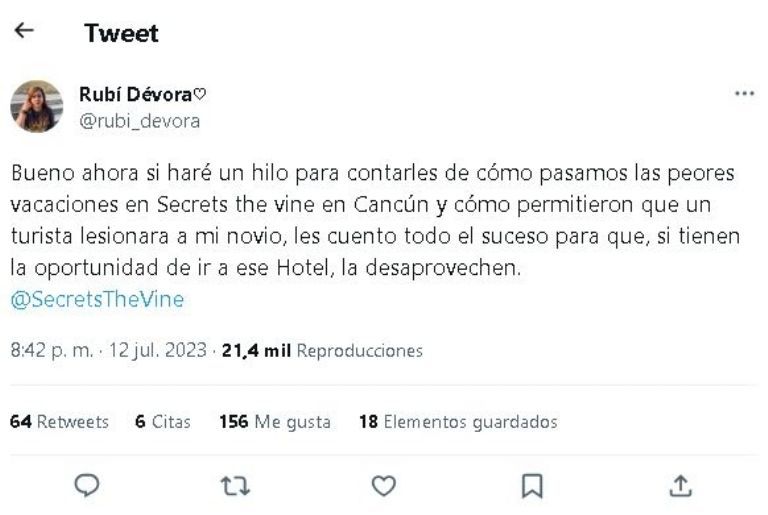
Task: Open the @SecretsTheVine mention
Action: [97, 299]
